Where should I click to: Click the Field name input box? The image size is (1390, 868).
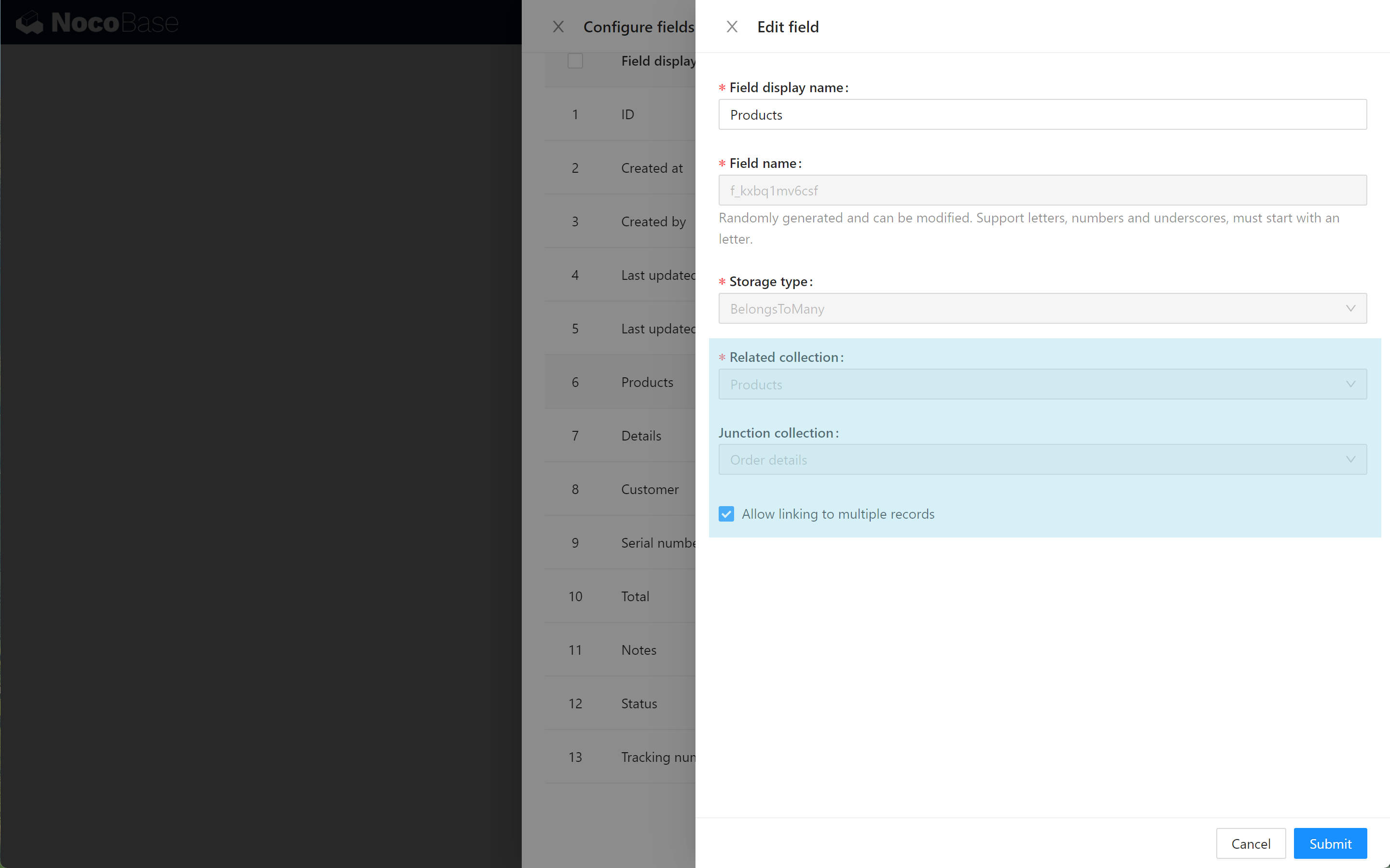pyautogui.click(x=1042, y=191)
